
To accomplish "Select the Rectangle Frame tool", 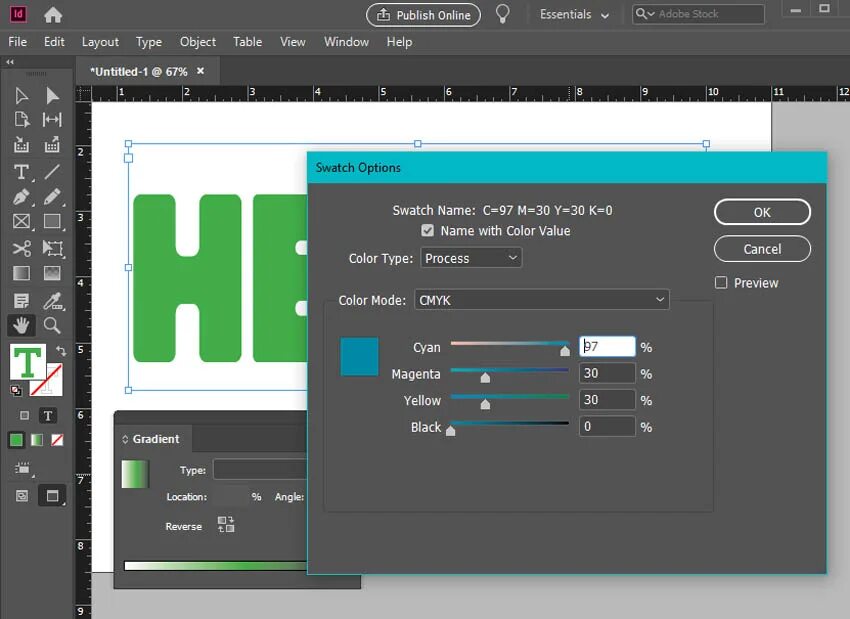I will [22, 221].
